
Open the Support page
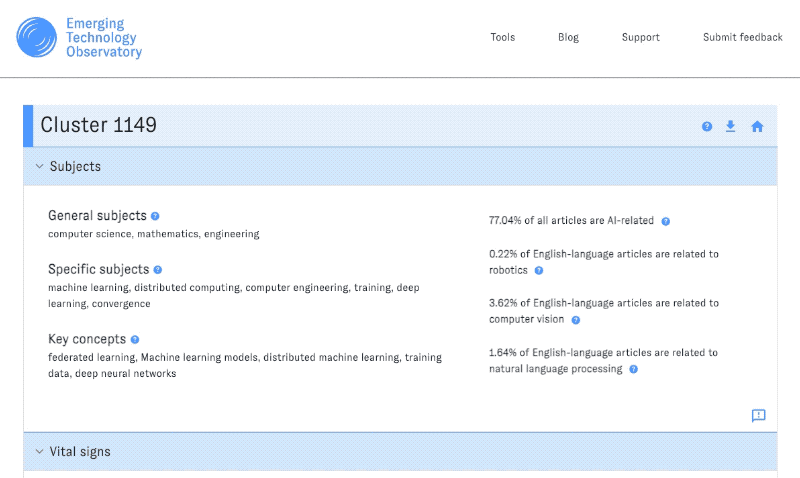pos(640,38)
